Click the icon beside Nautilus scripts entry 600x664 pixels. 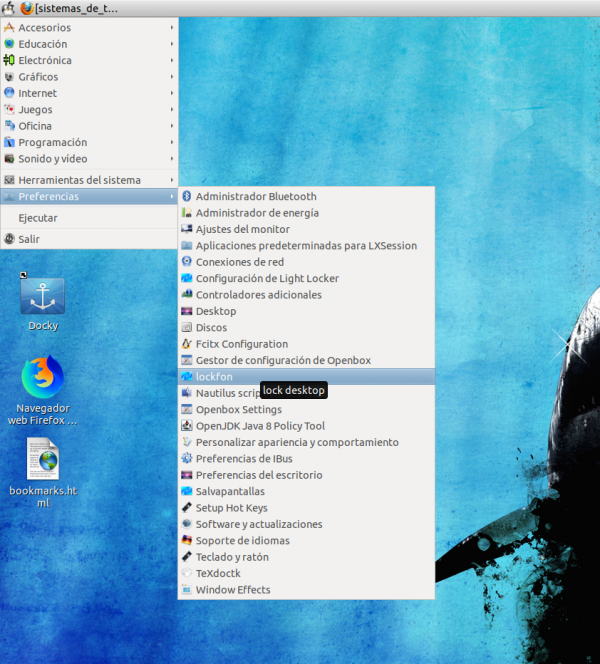pyautogui.click(x=186, y=393)
